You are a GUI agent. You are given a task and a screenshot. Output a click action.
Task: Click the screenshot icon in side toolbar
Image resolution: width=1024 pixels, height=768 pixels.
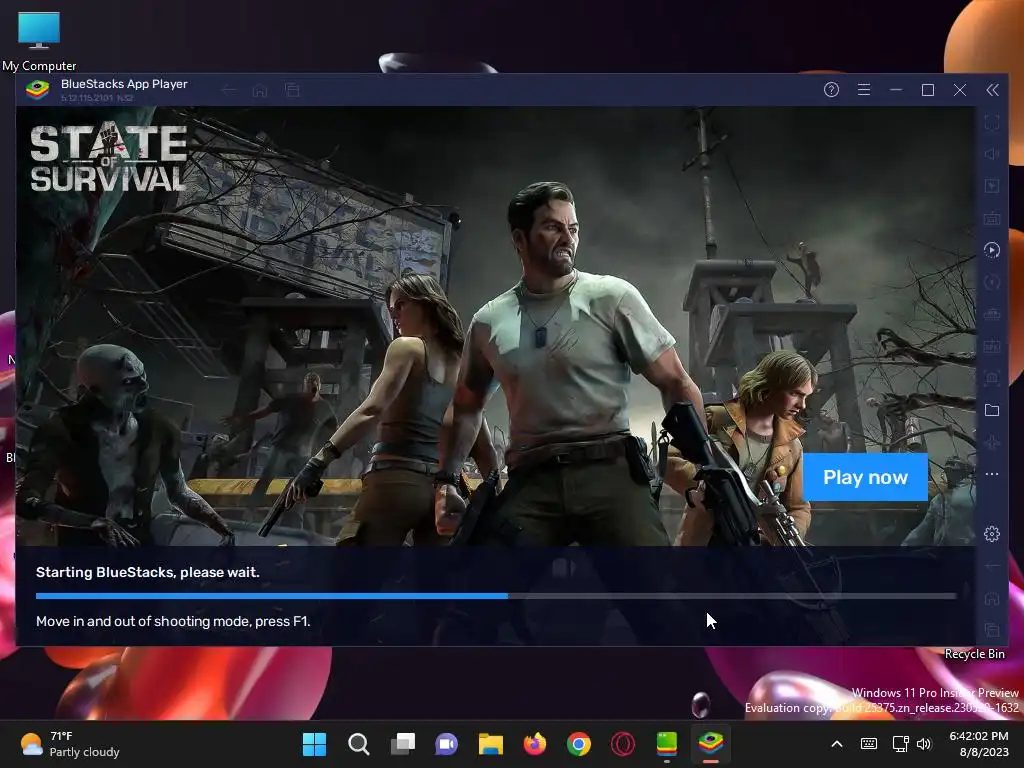991,378
